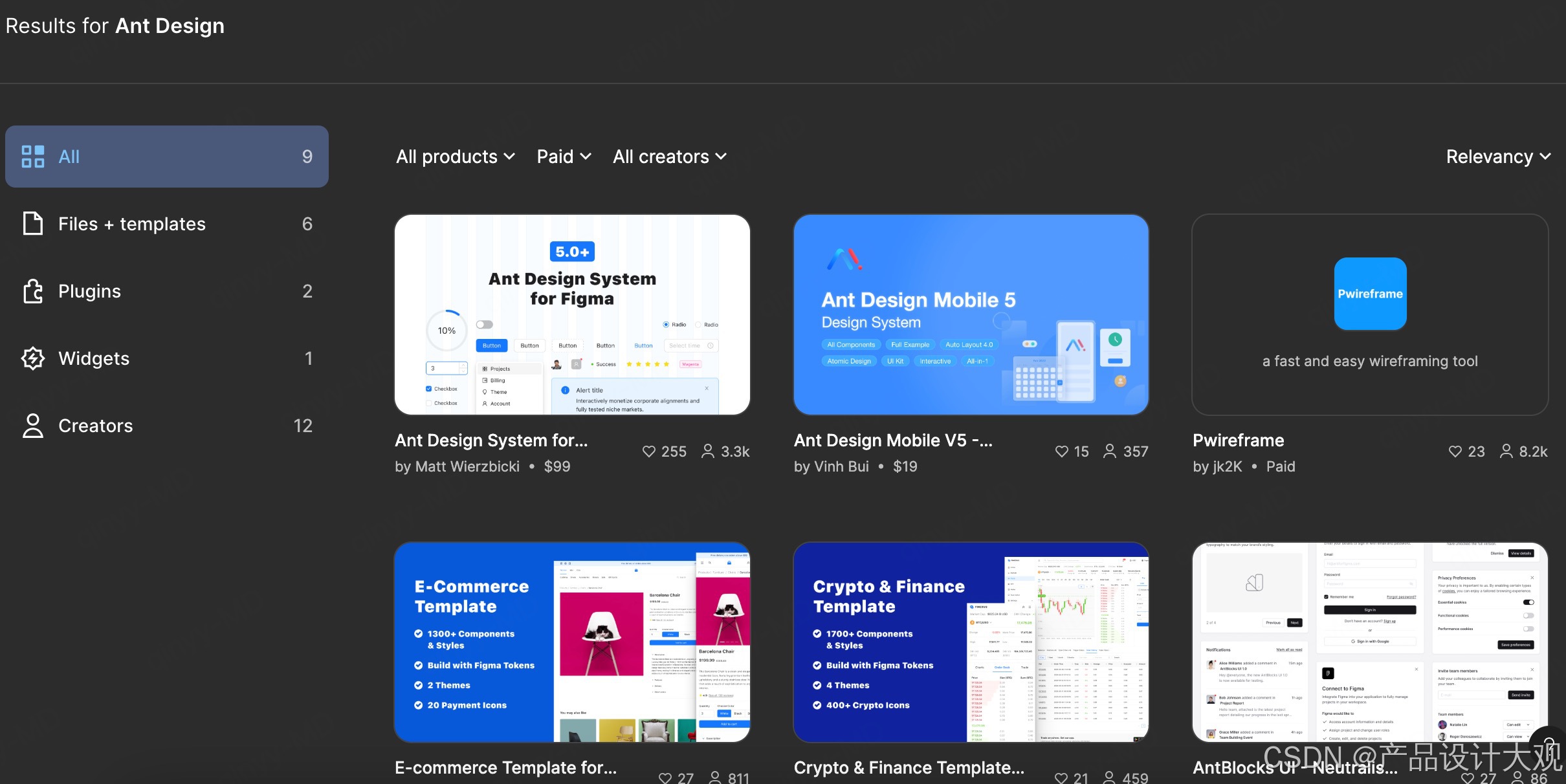The height and width of the screenshot is (784, 1566).
Task: Open Ant Design System for Figma title link
Action: pyautogui.click(x=491, y=441)
